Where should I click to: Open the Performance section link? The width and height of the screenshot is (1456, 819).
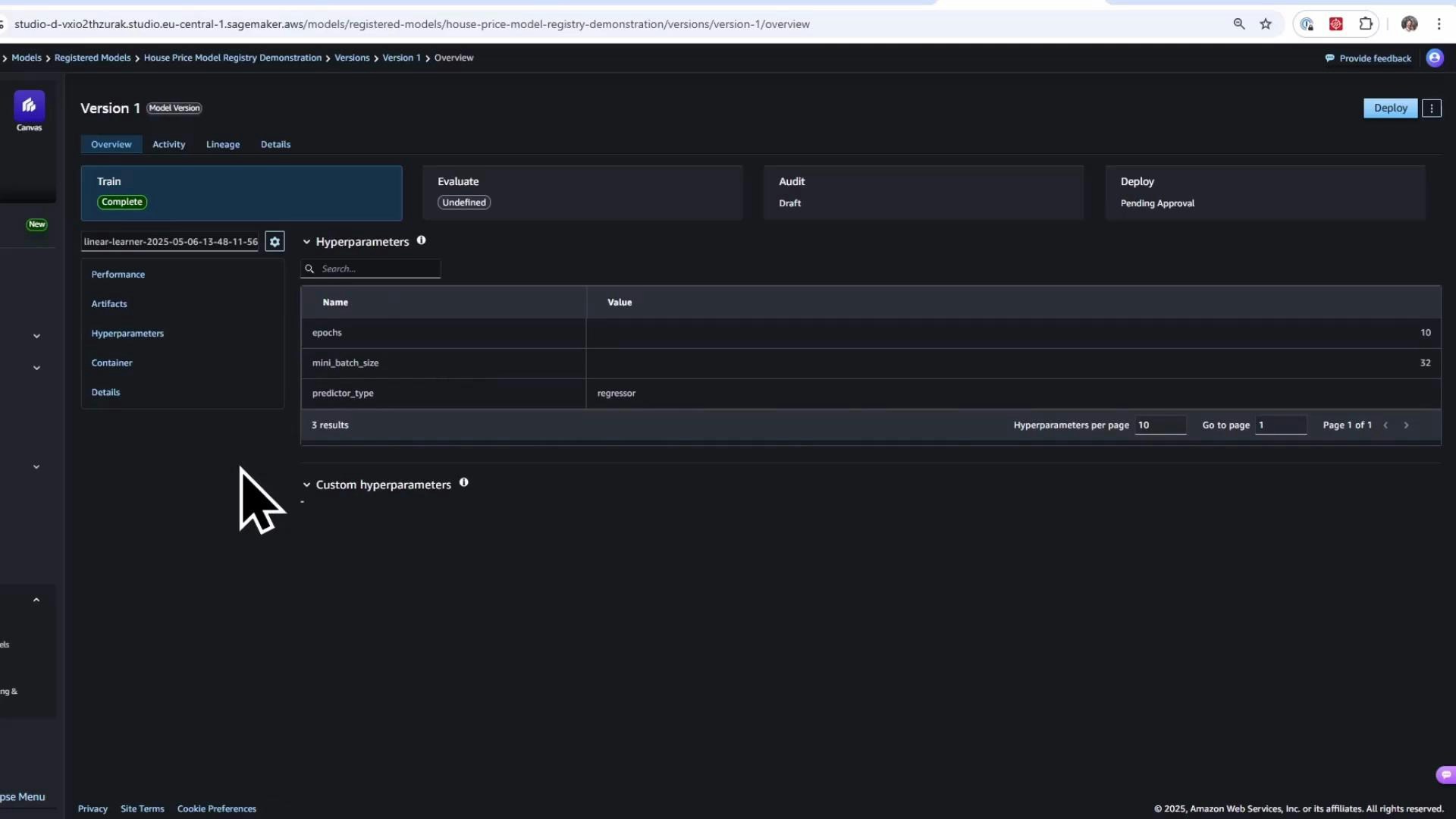click(x=118, y=275)
